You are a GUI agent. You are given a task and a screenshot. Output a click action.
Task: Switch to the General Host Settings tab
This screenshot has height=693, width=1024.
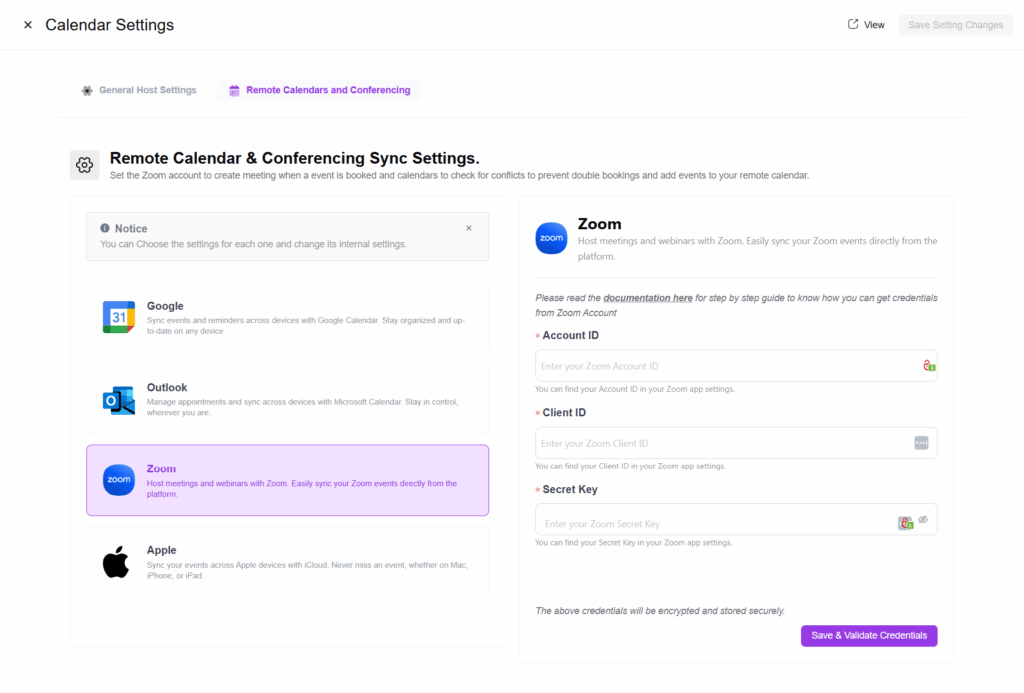(139, 90)
